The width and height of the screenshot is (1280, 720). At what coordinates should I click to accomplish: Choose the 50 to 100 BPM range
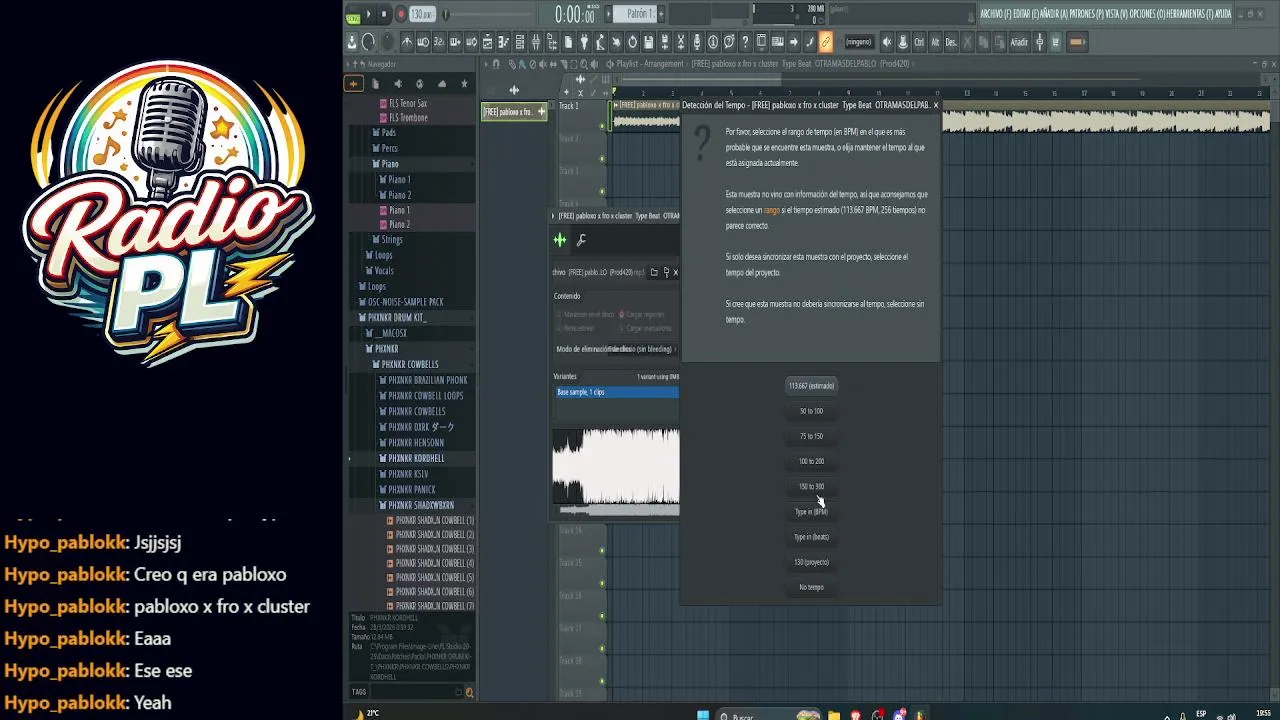(811, 411)
